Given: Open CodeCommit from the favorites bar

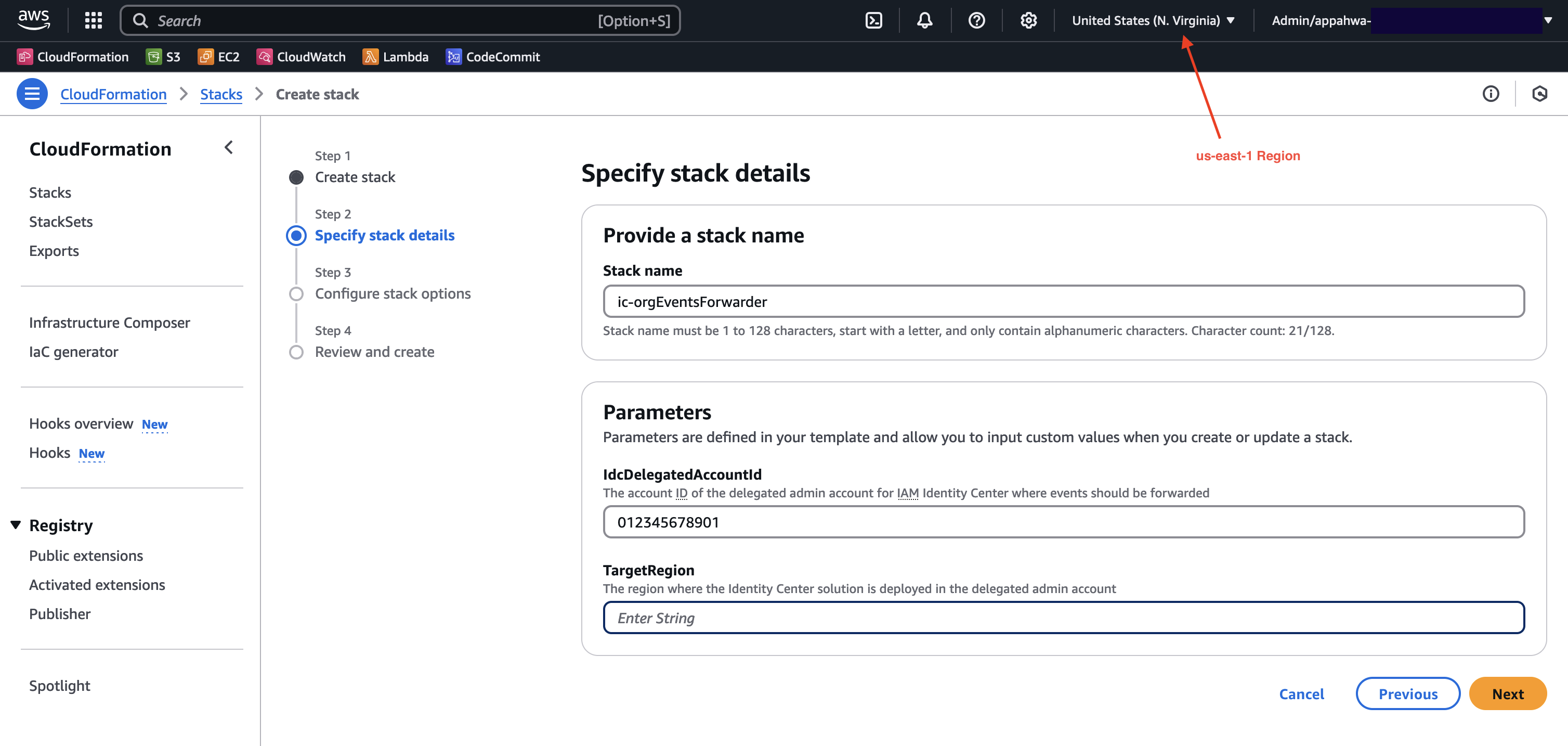Looking at the screenshot, I should click(x=493, y=57).
